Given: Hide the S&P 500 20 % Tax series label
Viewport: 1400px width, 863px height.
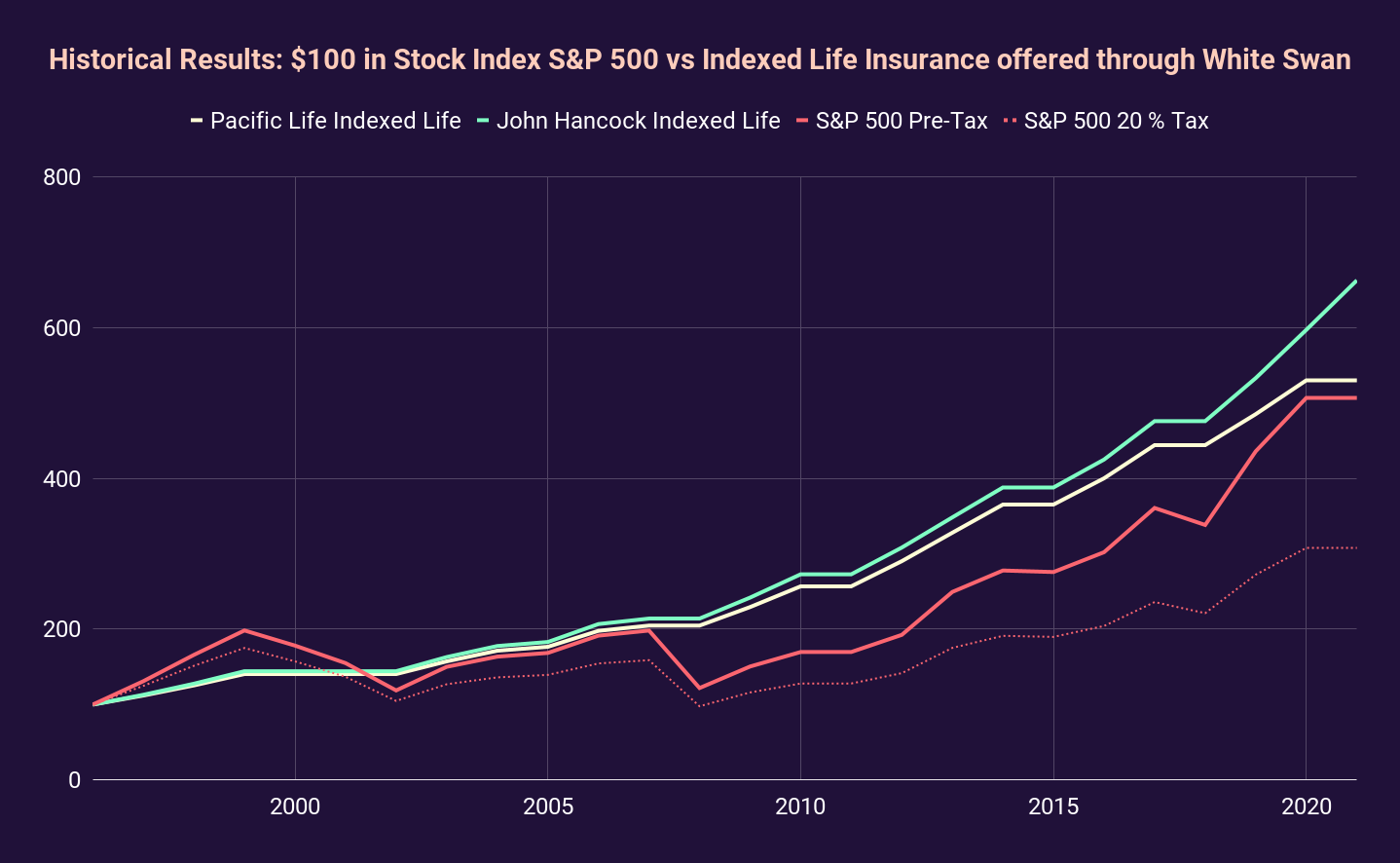Looking at the screenshot, I should (x=1116, y=121).
